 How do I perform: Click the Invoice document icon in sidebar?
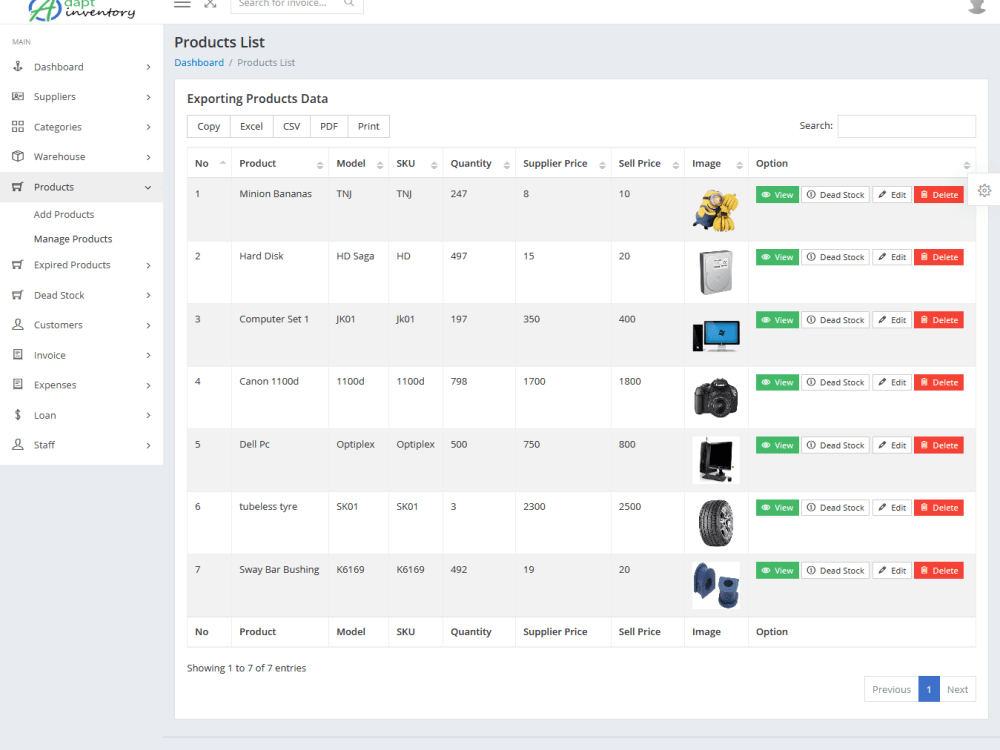(18, 355)
